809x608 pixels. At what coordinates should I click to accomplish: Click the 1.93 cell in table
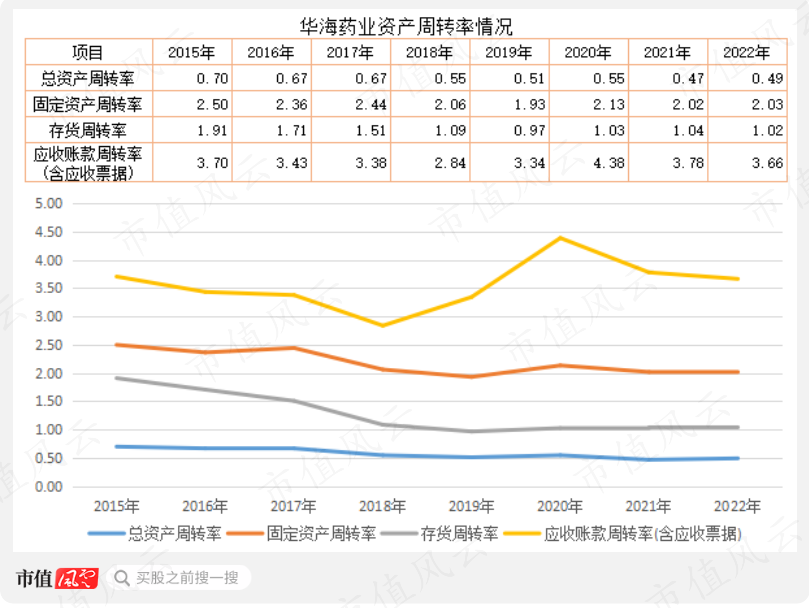click(510, 104)
